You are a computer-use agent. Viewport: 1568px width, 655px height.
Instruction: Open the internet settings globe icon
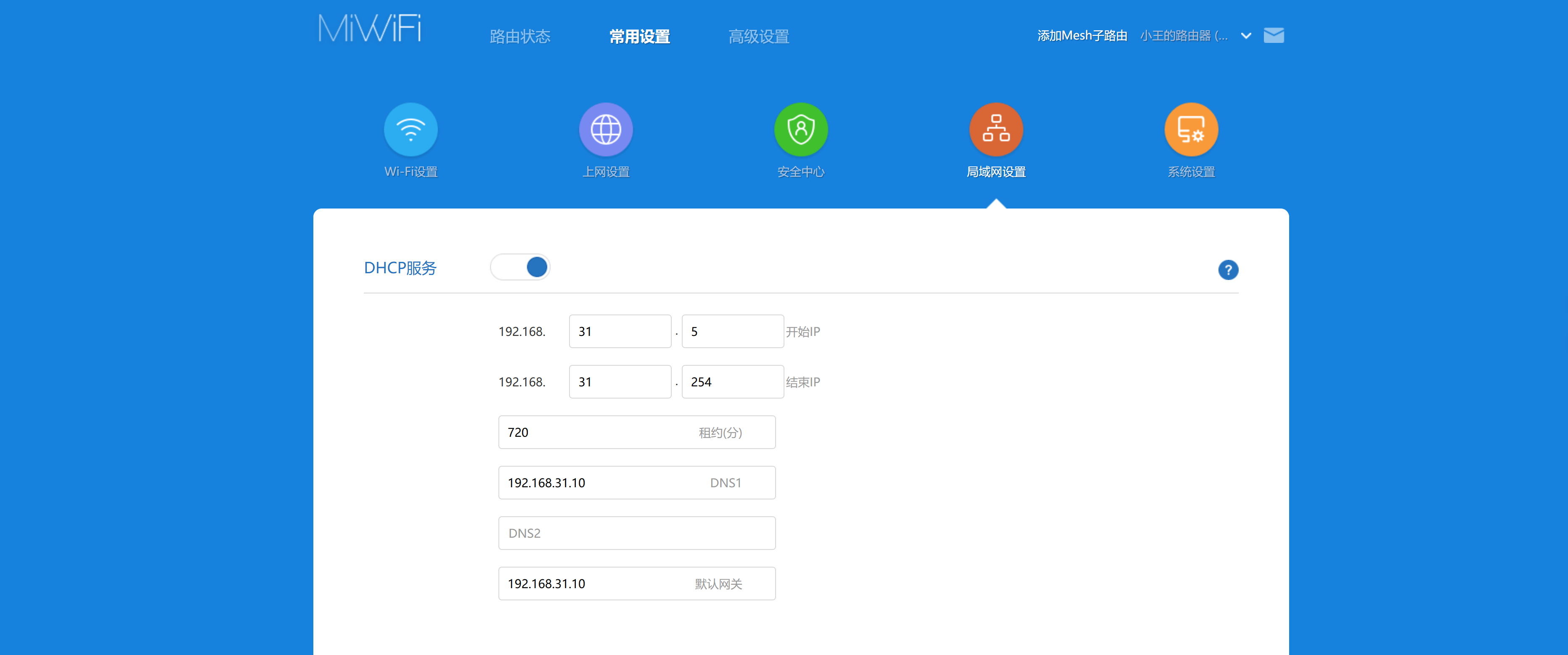tap(606, 129)
